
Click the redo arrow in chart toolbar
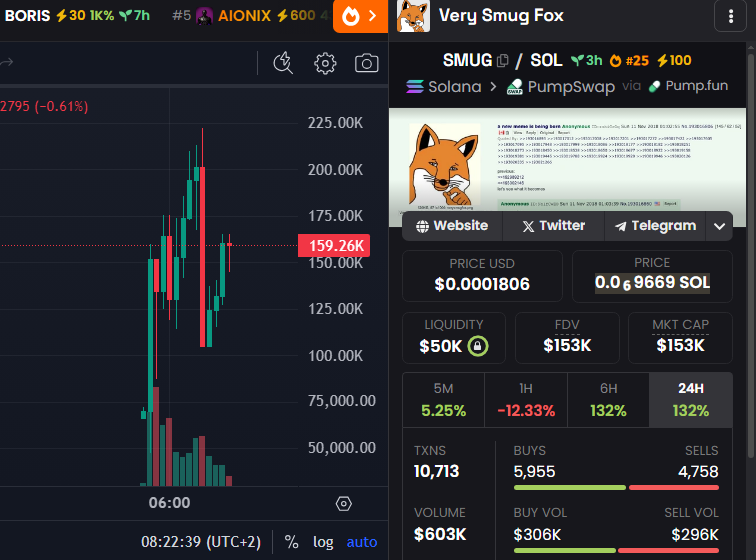coord(6,62)
